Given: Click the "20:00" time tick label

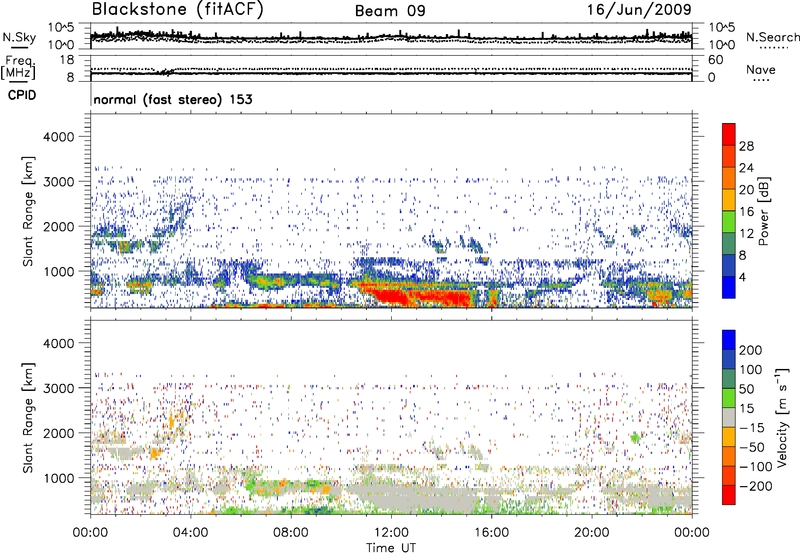Looking at the screenshot, I should pyautogui.click(x=591, y=533).
